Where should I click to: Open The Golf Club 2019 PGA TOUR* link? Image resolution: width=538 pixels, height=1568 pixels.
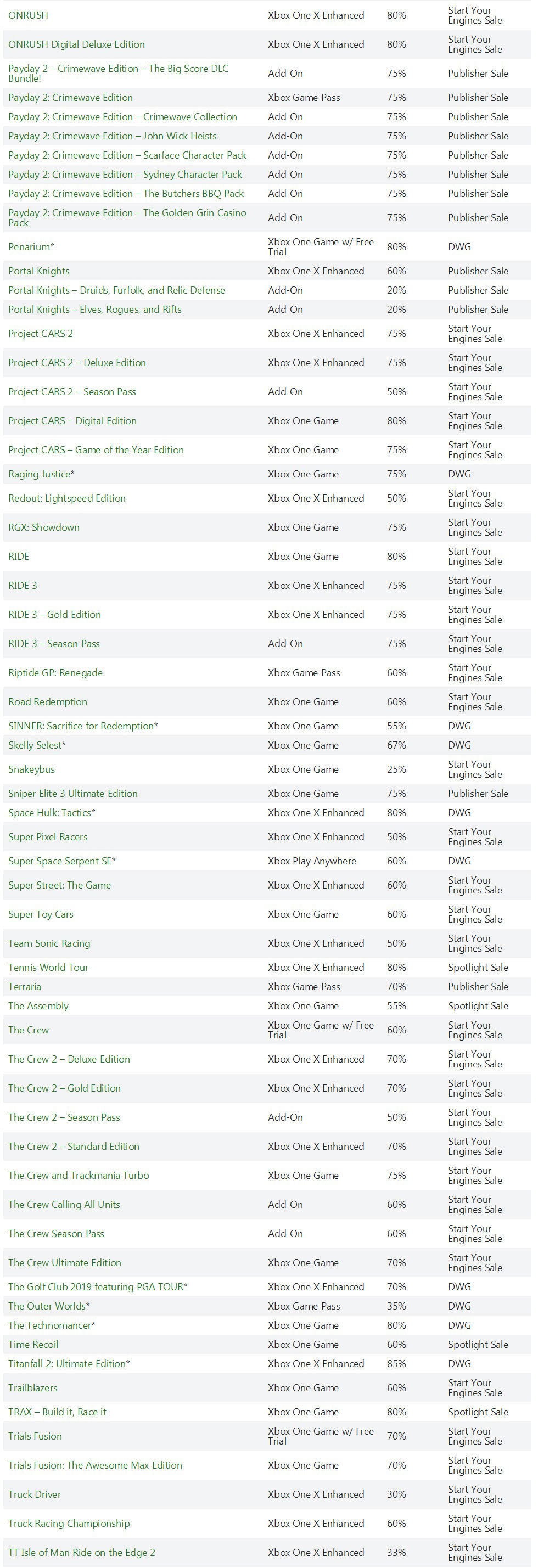[x=98, y=1288]
